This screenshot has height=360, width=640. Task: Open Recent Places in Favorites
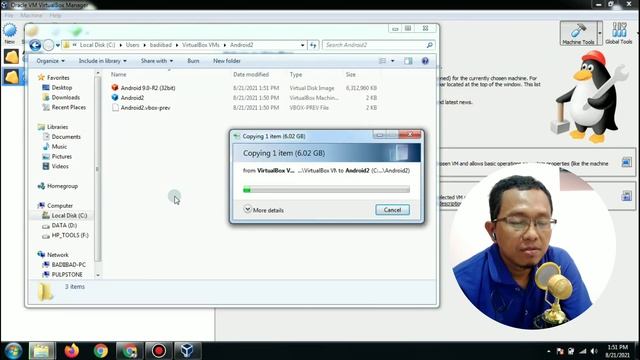(x=69, y=107)
